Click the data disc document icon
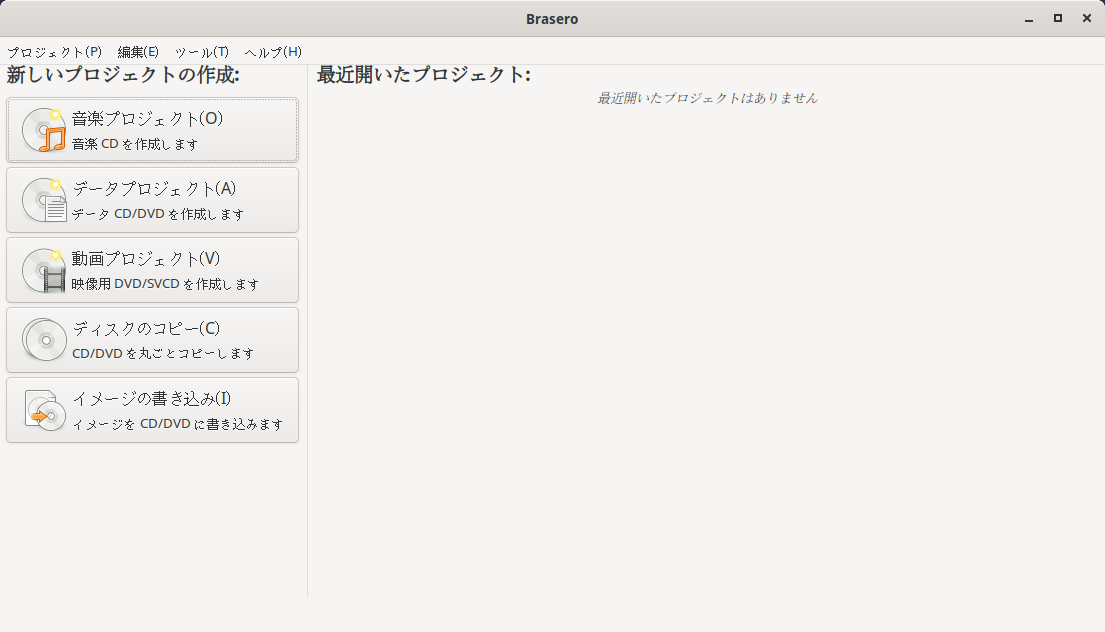This screenshot has height=632, width=1105. 44,200
